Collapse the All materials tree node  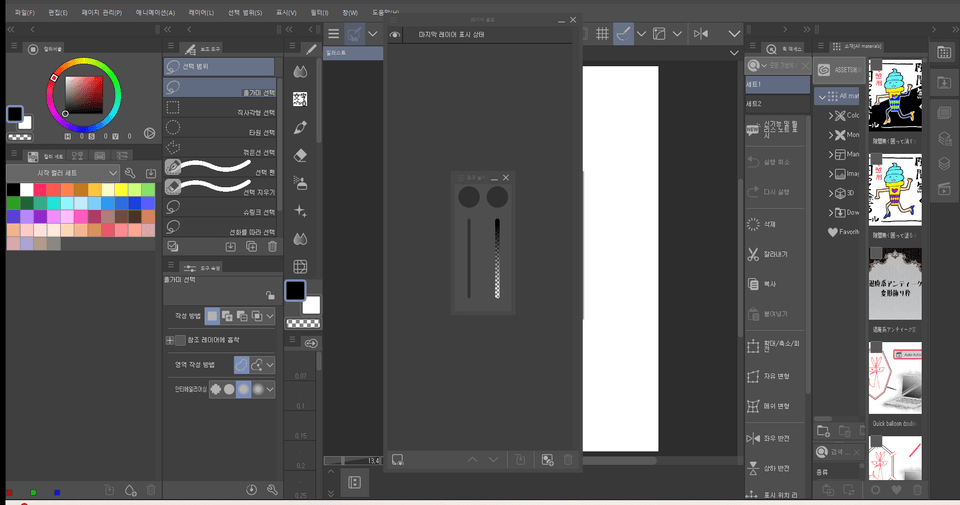coord(822,97)
